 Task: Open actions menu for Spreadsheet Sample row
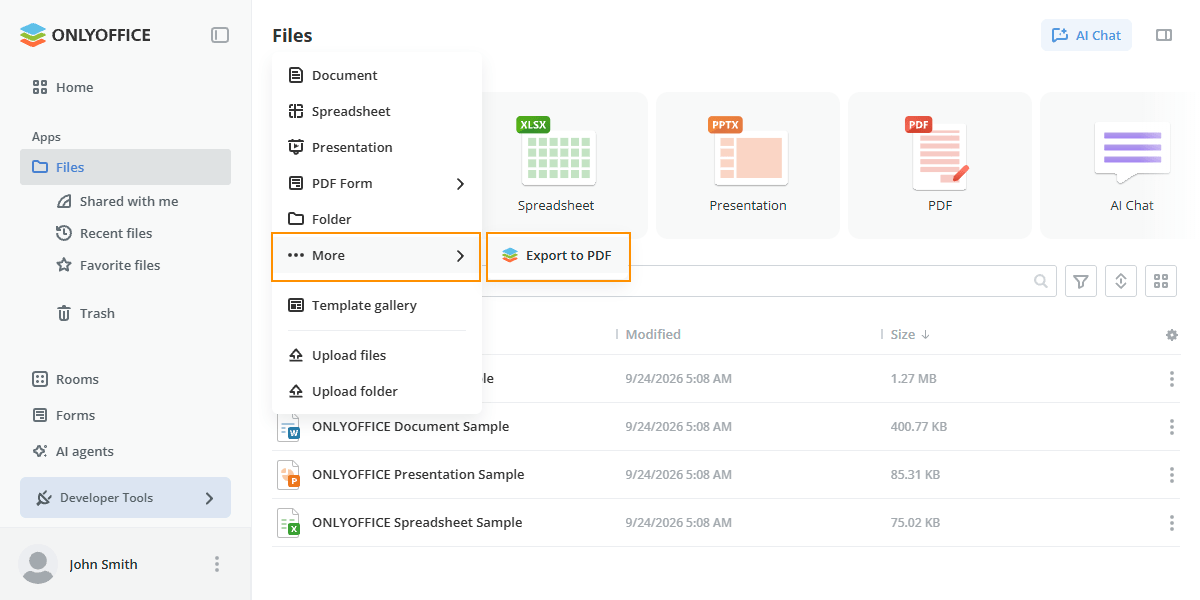[x=1172, y=523]
